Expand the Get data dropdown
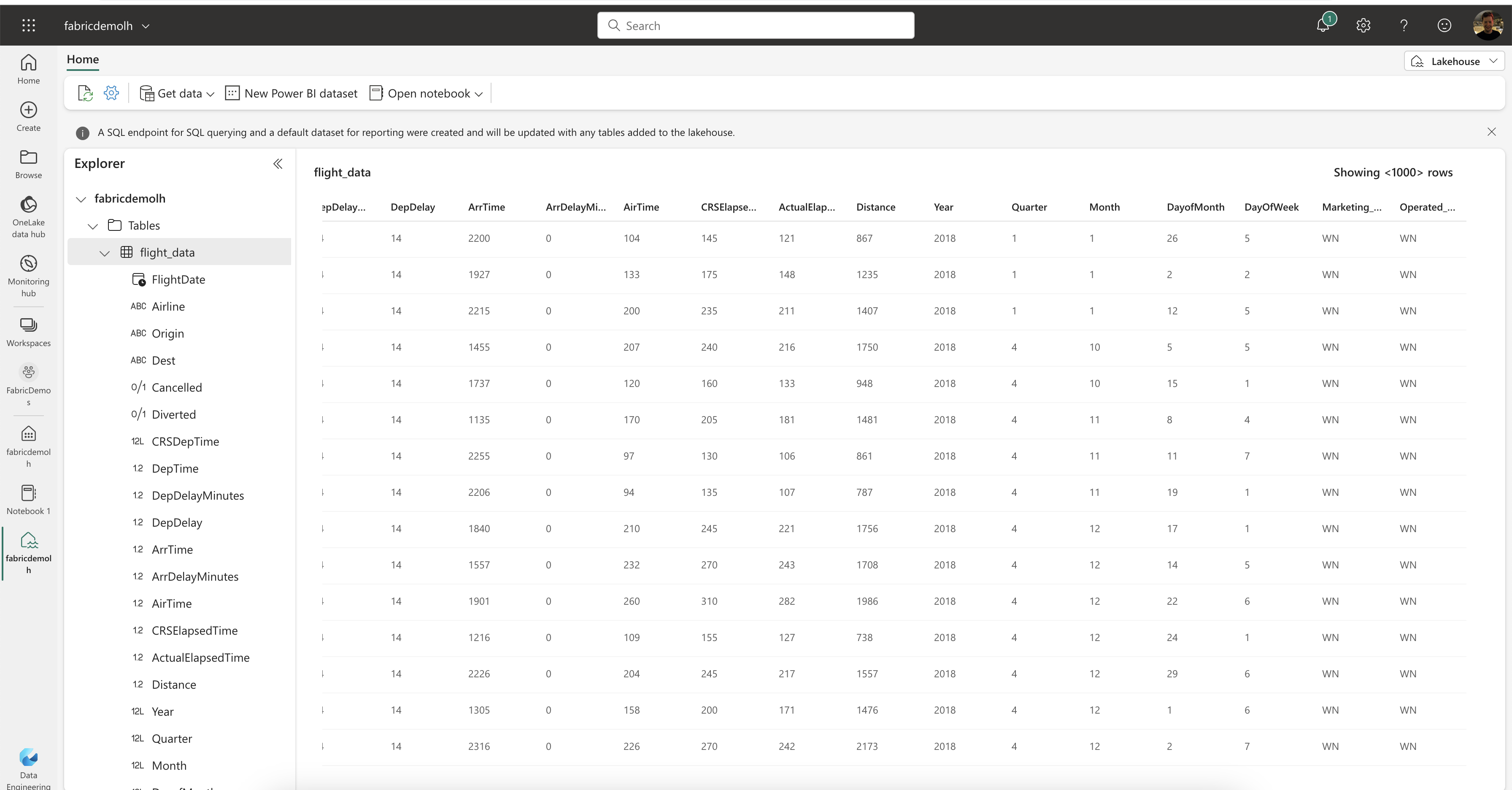The height and width of the screenshot is (790, 1512). click(175, 93)
